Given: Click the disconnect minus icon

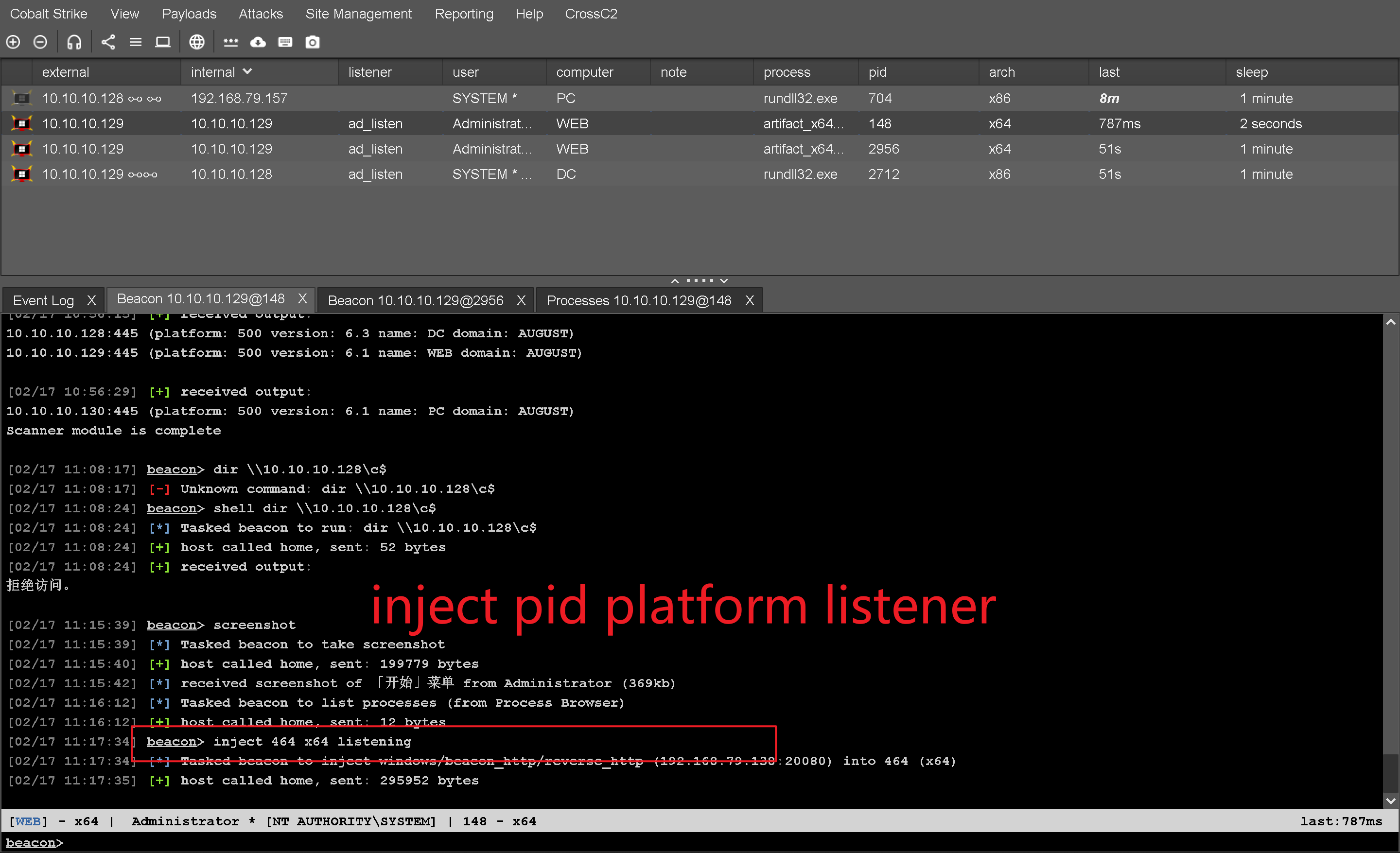Looking at the screenshot, I should click(x=40, y=42).
